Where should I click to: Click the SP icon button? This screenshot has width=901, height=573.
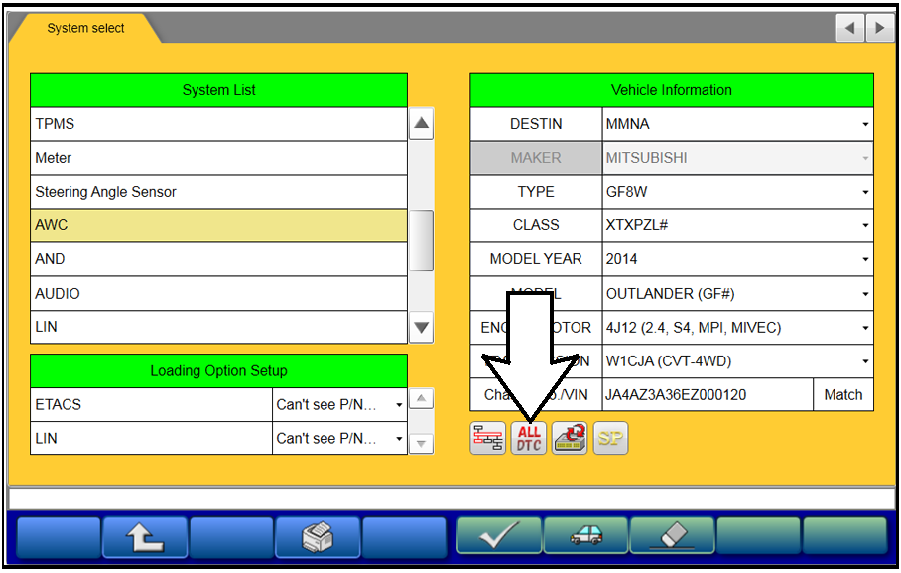(610, 438)
